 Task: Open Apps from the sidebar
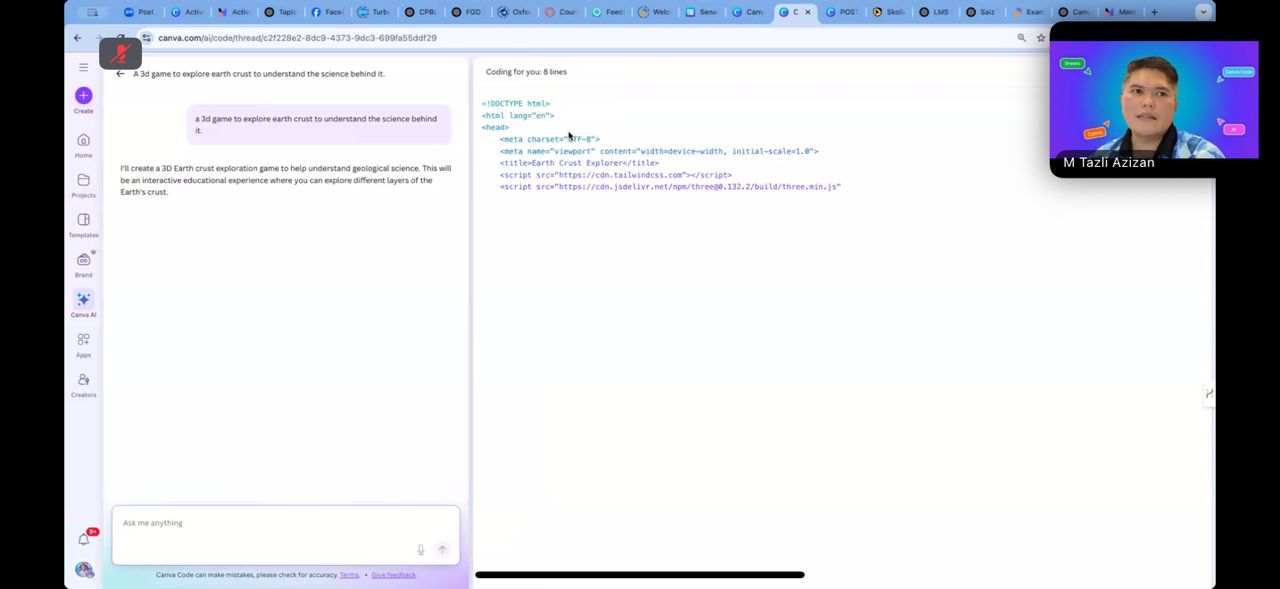83,345
